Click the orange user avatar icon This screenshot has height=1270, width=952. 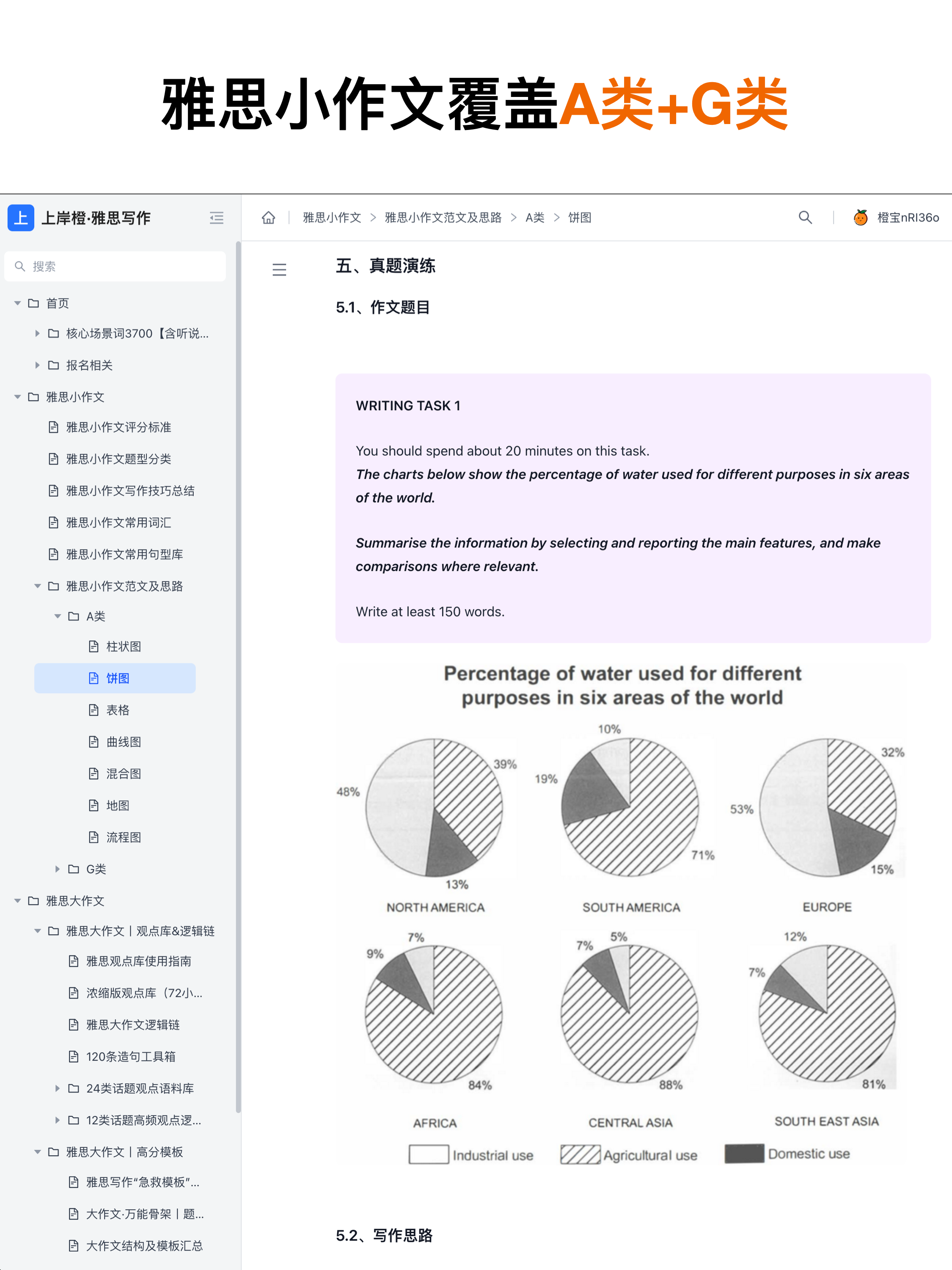860,218
